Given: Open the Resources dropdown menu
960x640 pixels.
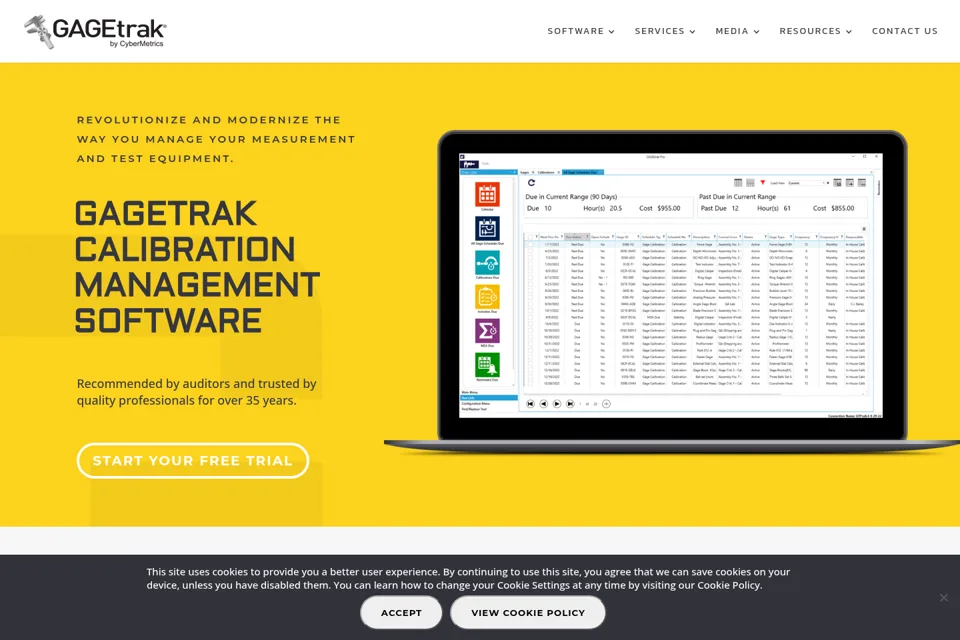Looking at the screenshot, I should pos(816,31).
